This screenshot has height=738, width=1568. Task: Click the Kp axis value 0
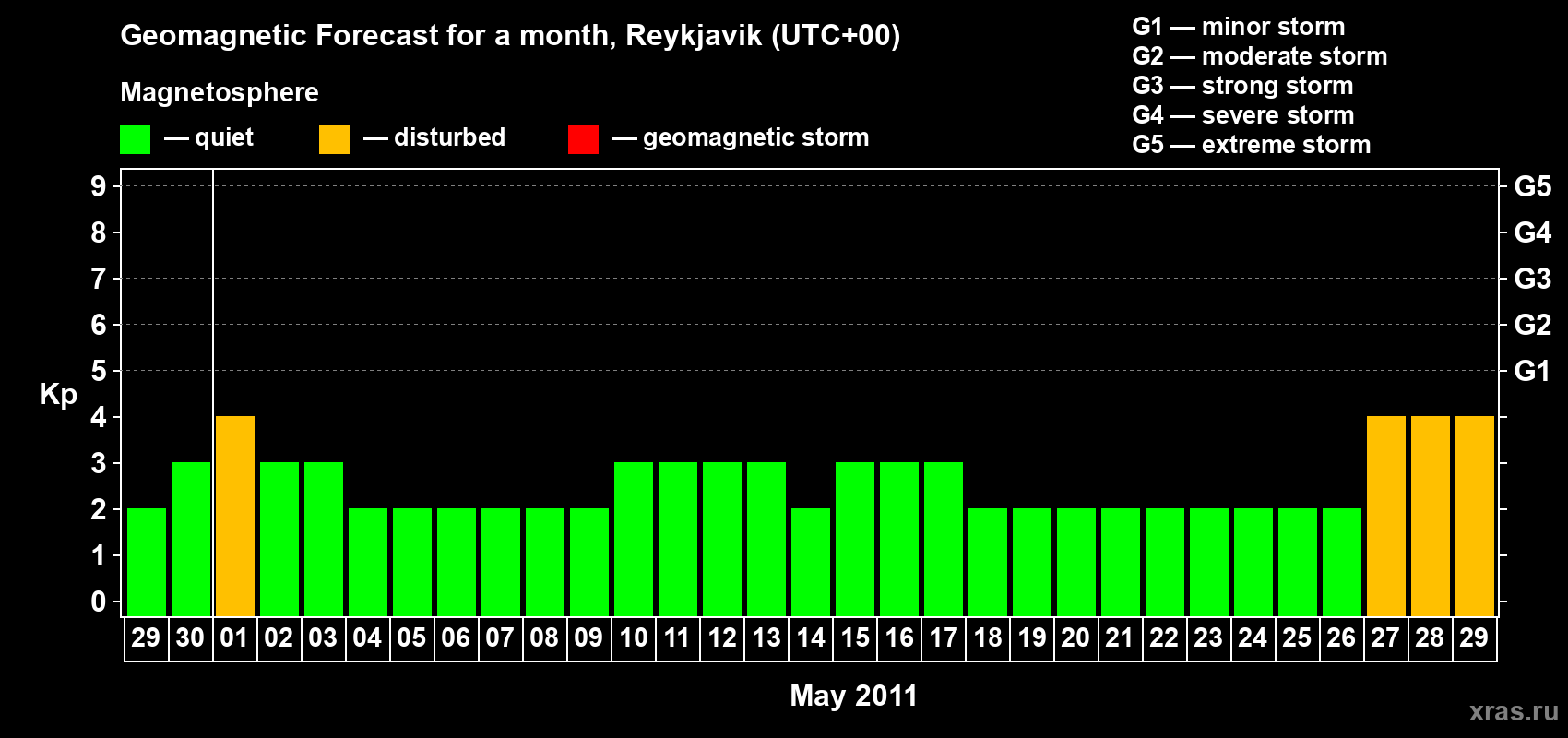tap(99, 601)
